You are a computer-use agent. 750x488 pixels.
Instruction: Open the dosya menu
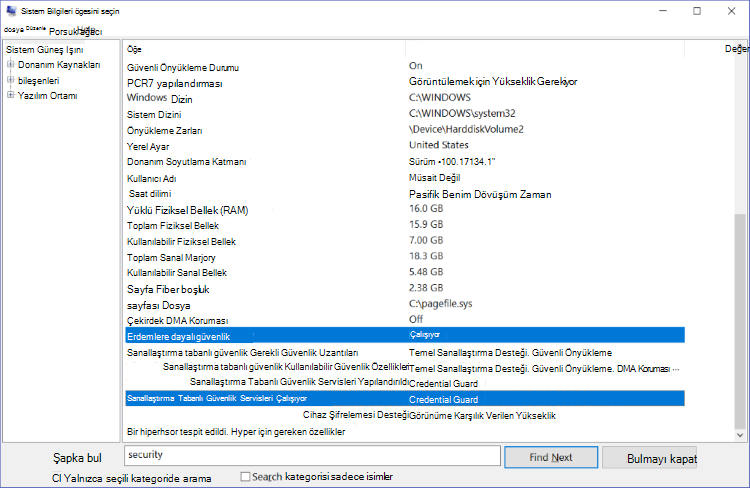14,30
